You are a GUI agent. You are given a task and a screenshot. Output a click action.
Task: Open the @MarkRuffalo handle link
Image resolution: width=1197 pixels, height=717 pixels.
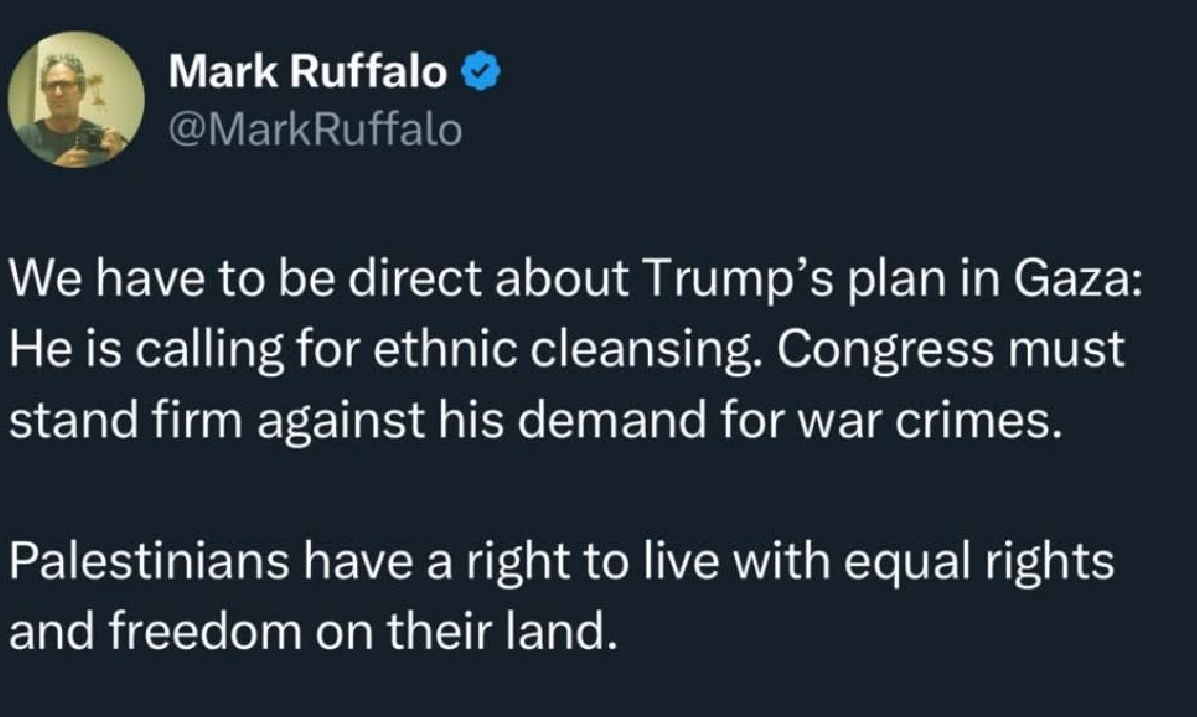316,130
